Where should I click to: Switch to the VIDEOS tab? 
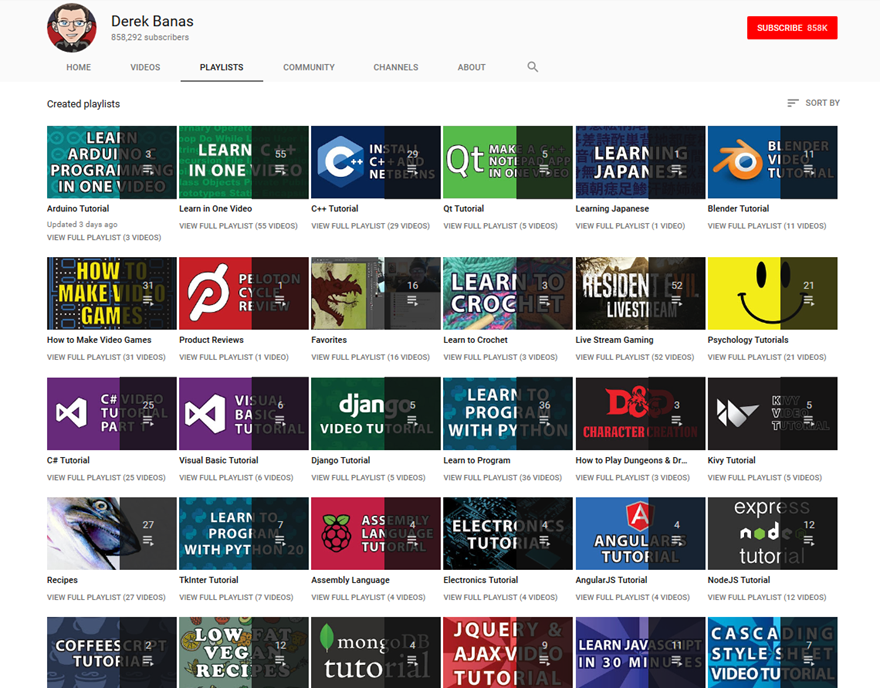pos(145,67)
